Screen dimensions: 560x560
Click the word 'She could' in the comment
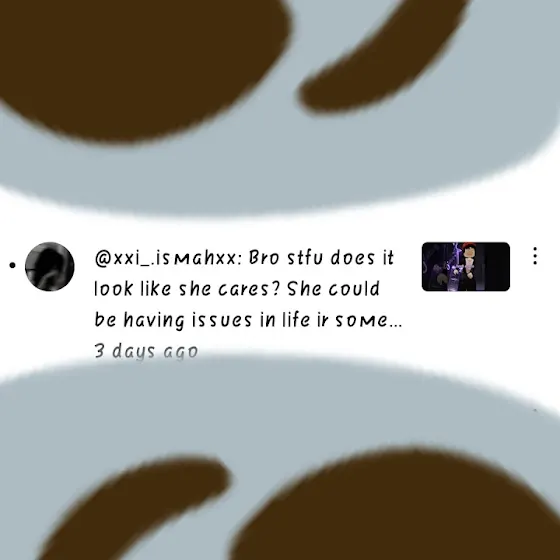[333, 289]
